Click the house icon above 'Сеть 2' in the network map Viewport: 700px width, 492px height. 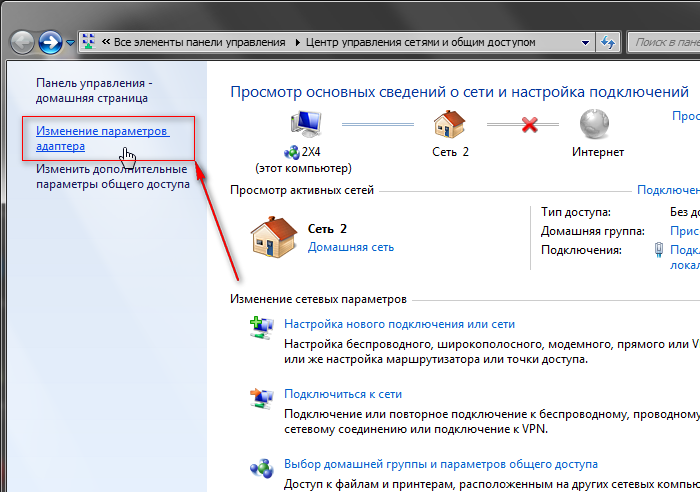pos(450,125)
